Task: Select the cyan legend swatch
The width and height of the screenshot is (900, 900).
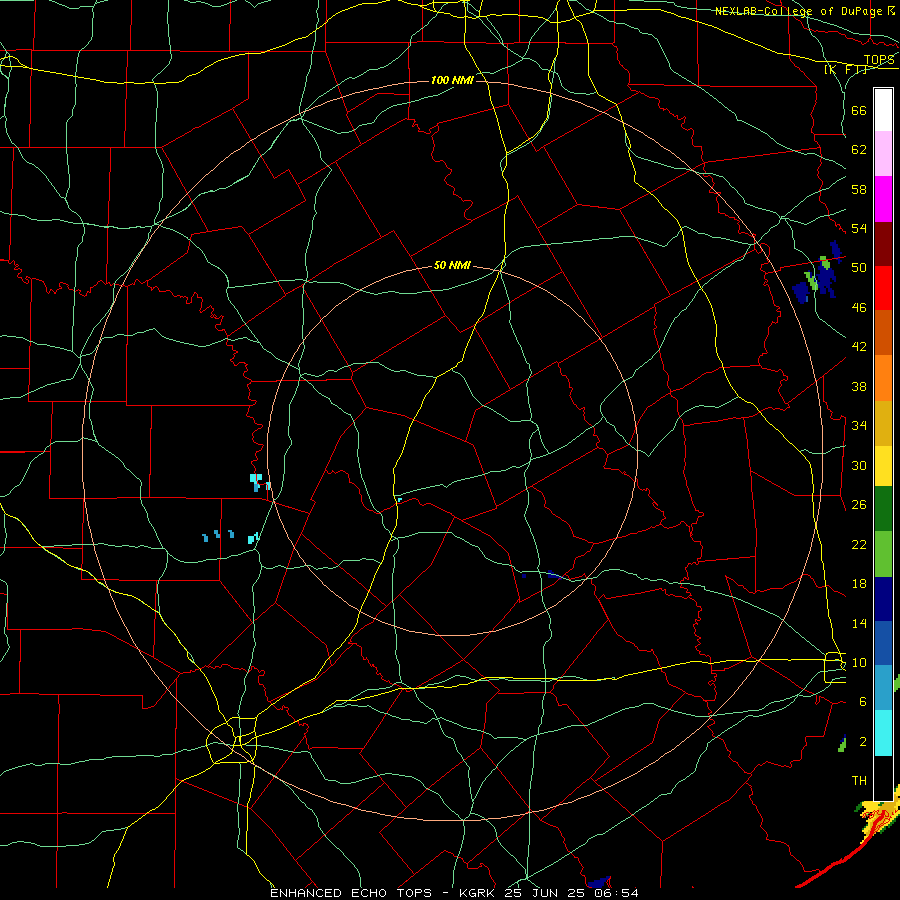Action: point(883,733)
